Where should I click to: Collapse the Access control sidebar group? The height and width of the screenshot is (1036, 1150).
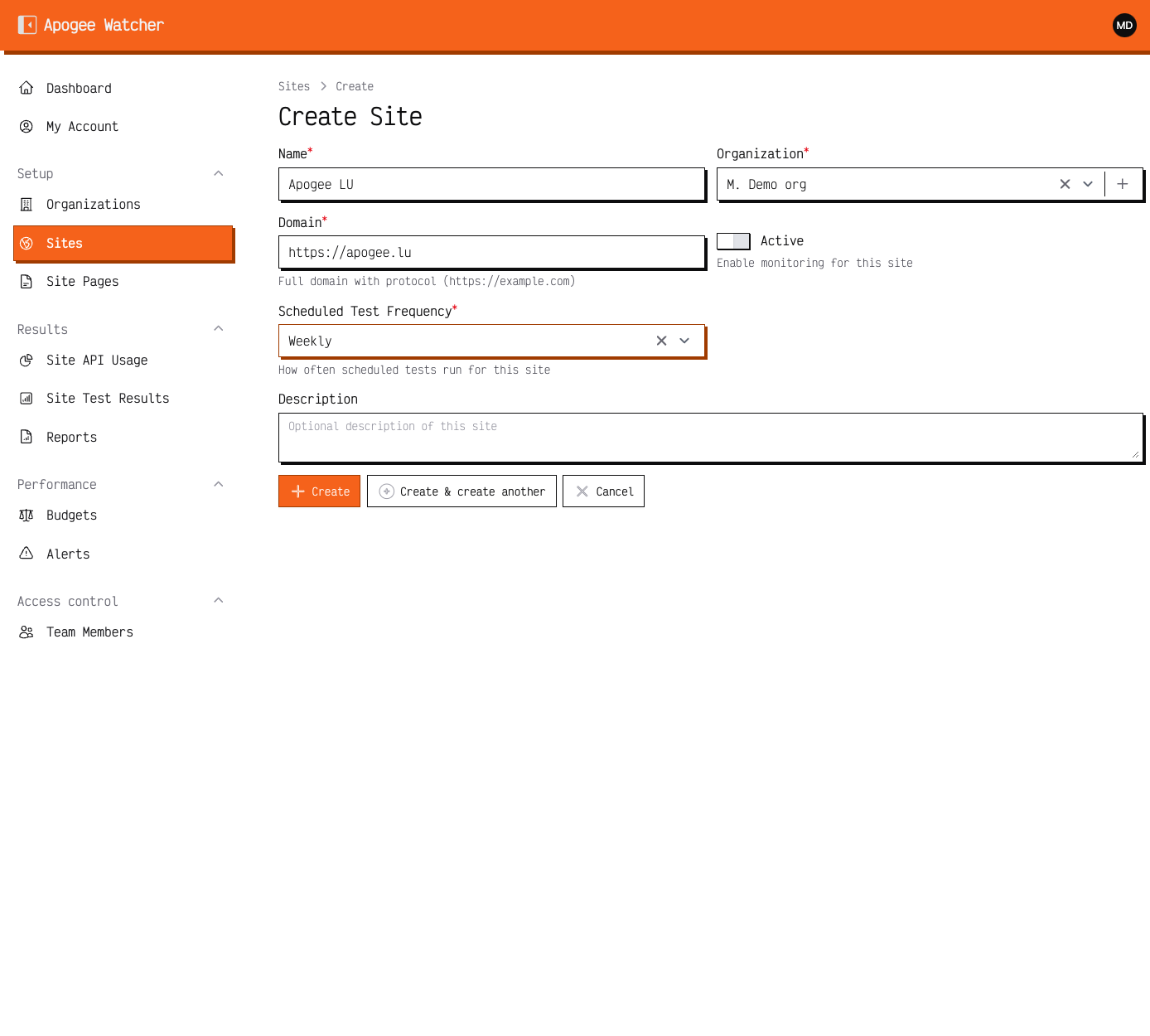219,601
